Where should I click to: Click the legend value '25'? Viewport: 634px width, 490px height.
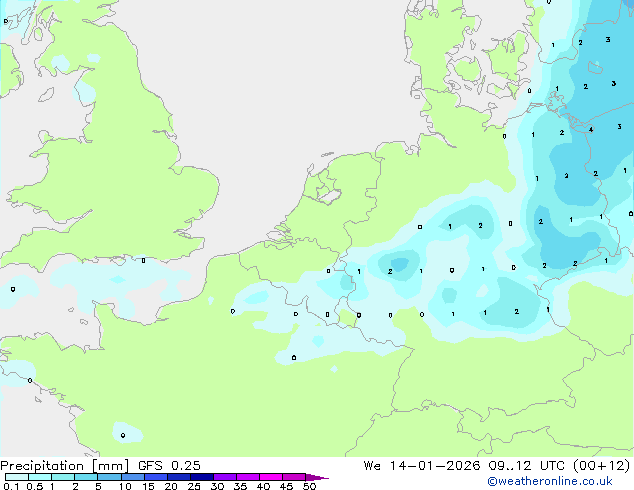pos(194,486)
